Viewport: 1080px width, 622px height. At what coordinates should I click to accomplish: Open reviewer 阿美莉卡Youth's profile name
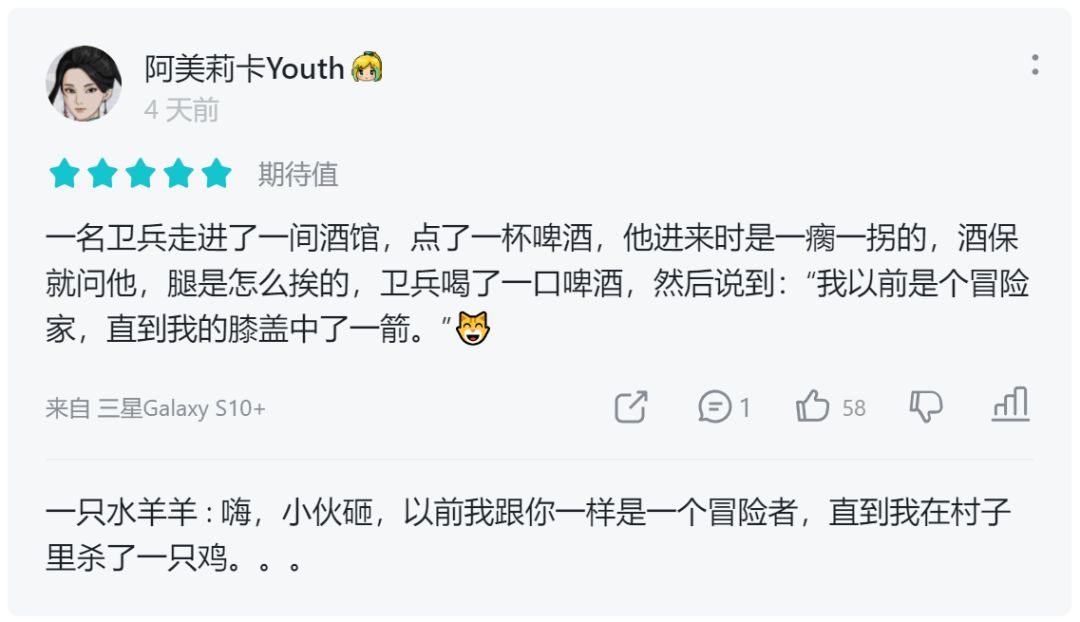(244, 68)
